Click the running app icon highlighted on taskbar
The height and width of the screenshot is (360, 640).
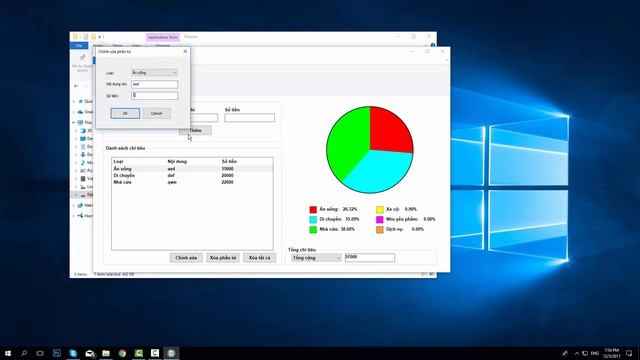(171, 353)
